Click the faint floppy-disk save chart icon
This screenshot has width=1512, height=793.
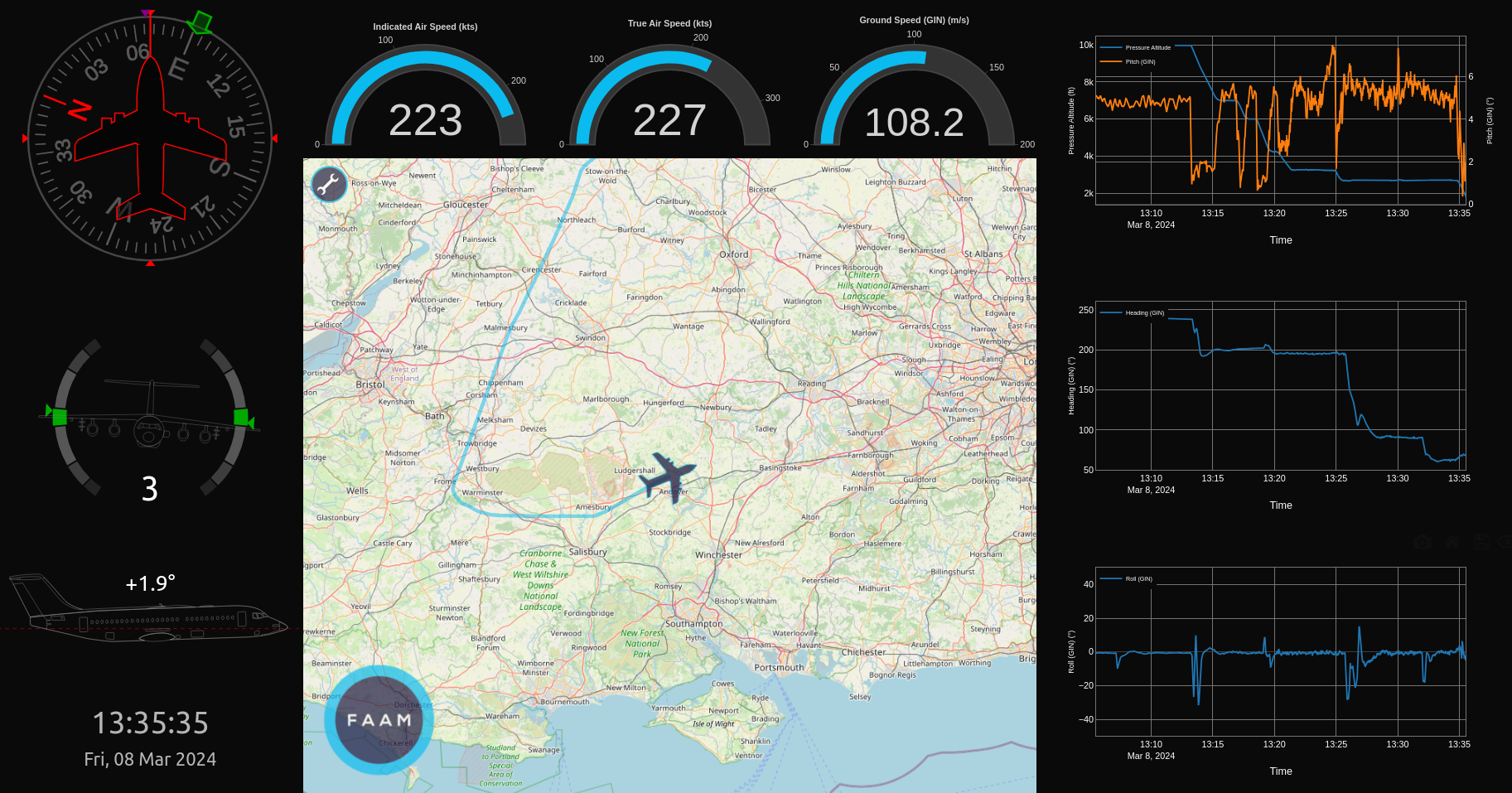(1481, 542)
